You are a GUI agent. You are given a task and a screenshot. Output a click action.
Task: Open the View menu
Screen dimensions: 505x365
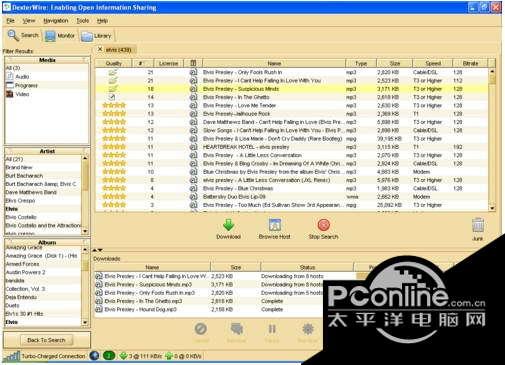(x=29, y=21)
